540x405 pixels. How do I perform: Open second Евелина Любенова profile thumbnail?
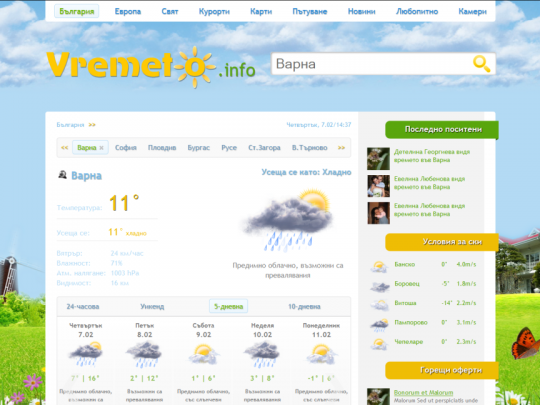378,213
